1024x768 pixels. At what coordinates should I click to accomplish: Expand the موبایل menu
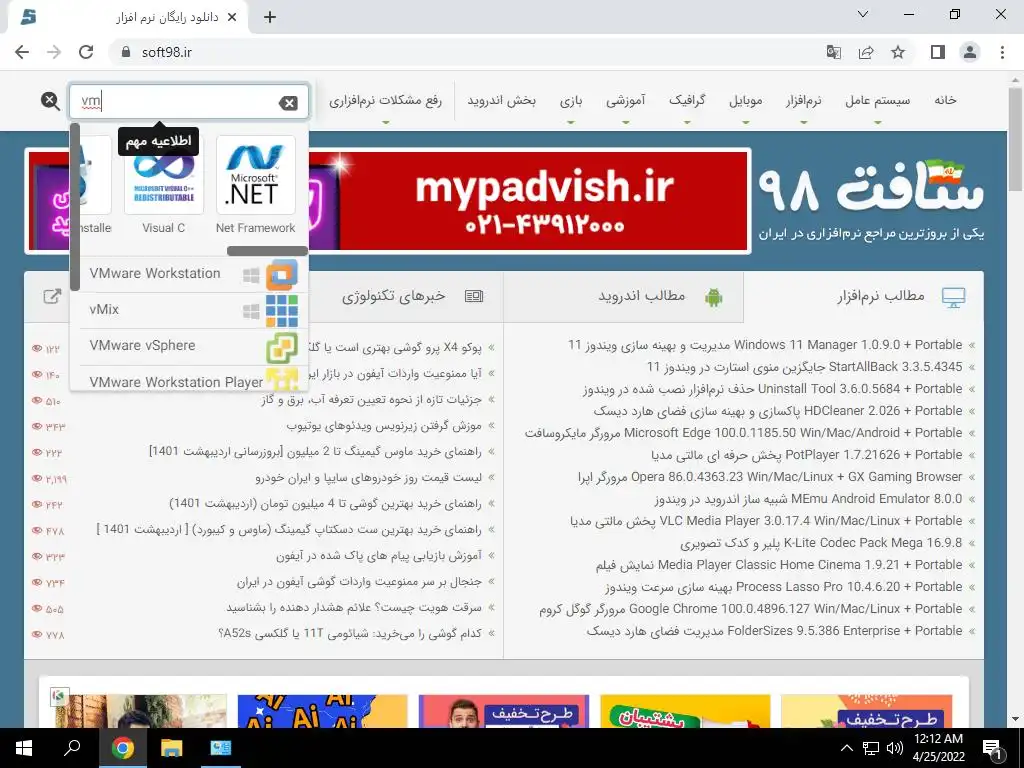point(746,100)
